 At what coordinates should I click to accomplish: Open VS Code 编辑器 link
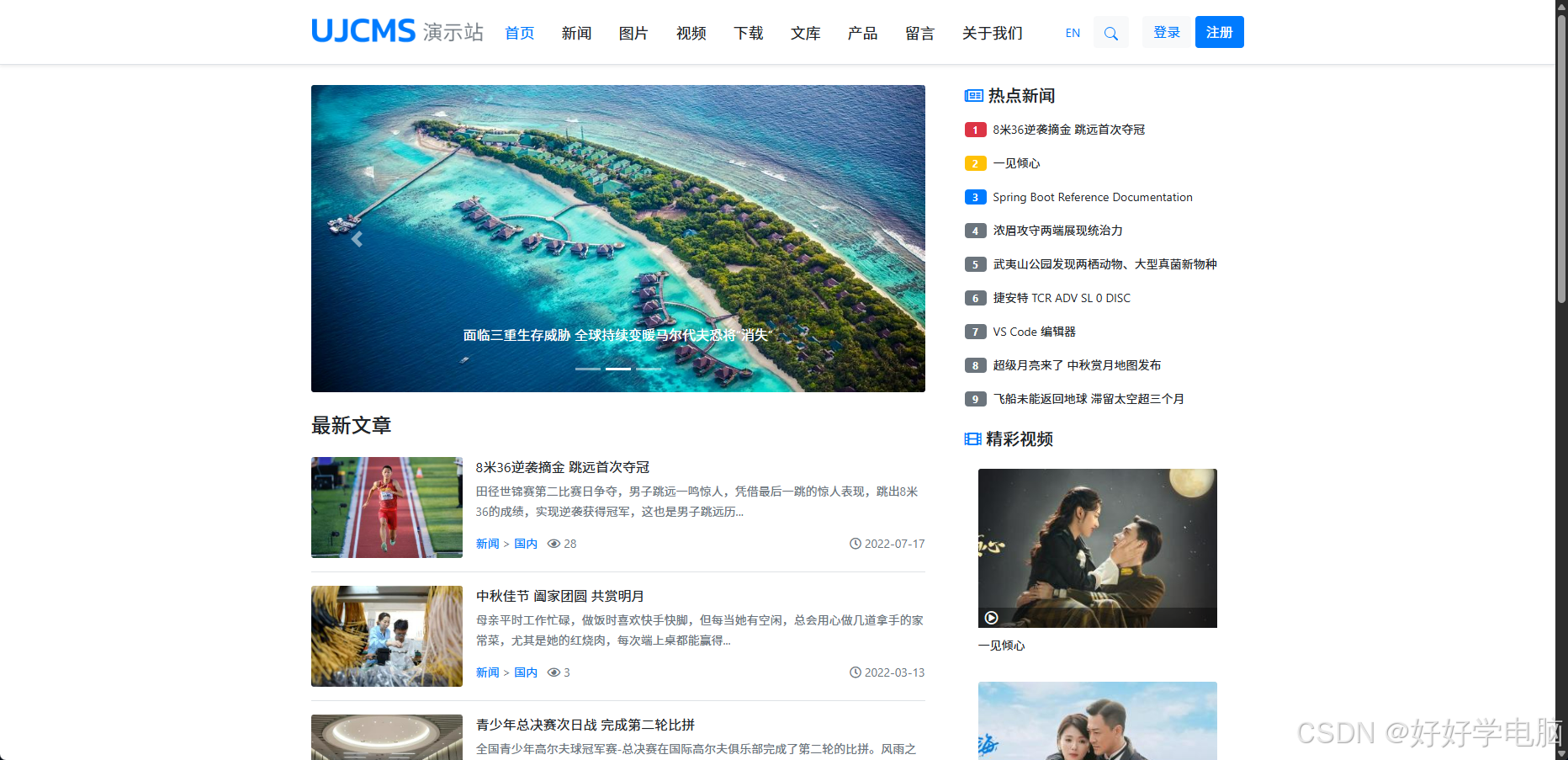(1035, 332)
